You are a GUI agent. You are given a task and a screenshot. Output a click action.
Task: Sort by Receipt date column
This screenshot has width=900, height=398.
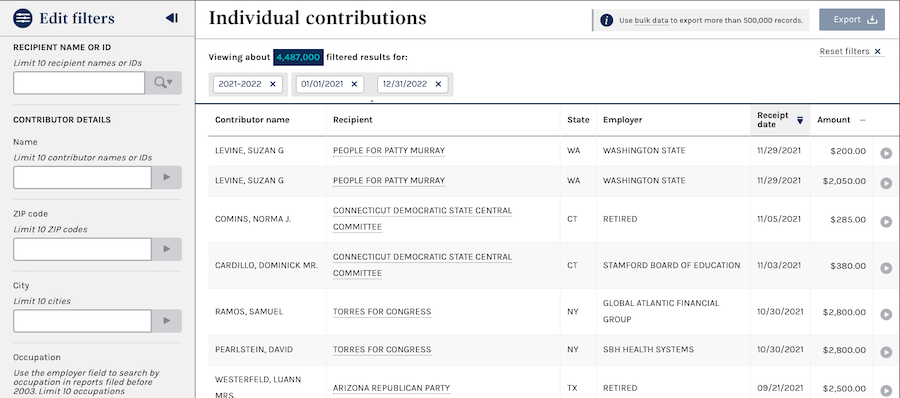(x=780, y=120)
